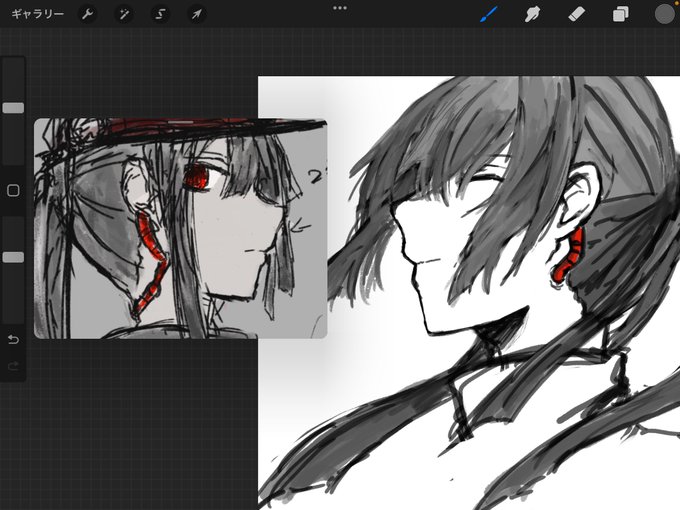Open the Adjustments magic wand menu
The width and height of the screenshot is (680, 510).
point(124,14)
